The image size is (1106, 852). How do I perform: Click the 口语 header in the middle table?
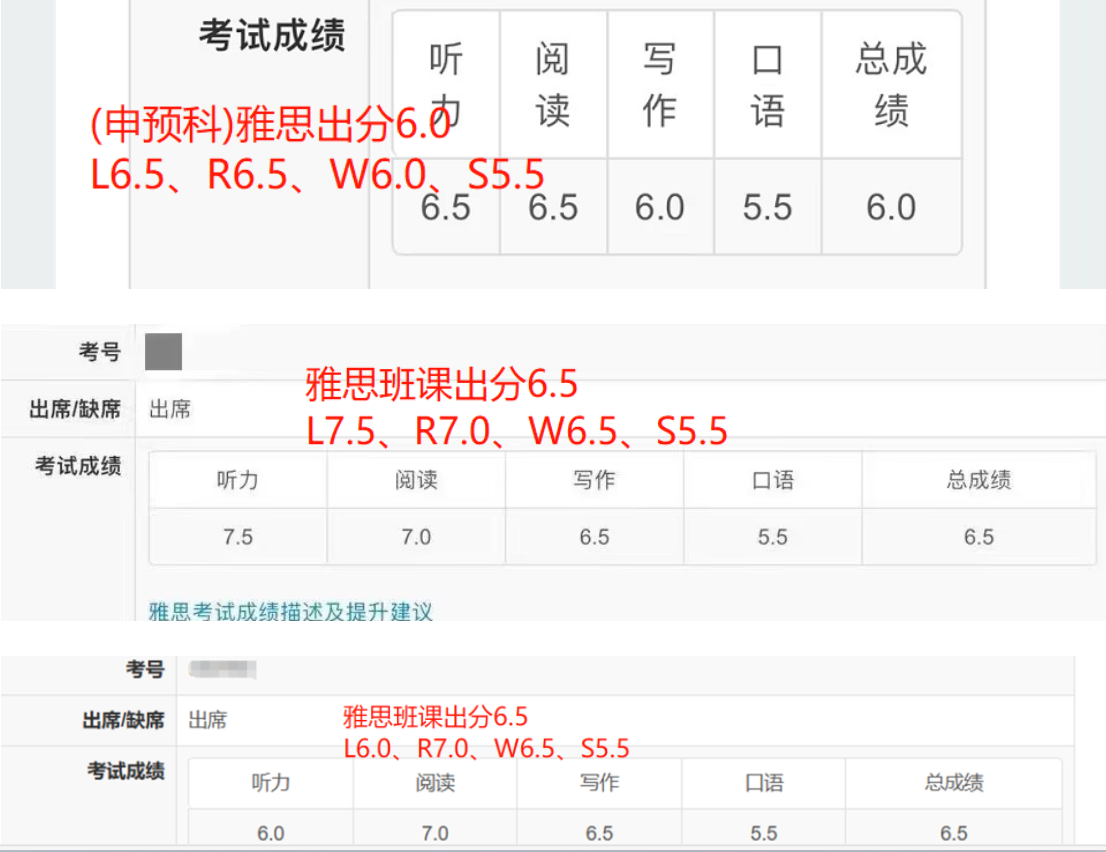coord(772,480)
